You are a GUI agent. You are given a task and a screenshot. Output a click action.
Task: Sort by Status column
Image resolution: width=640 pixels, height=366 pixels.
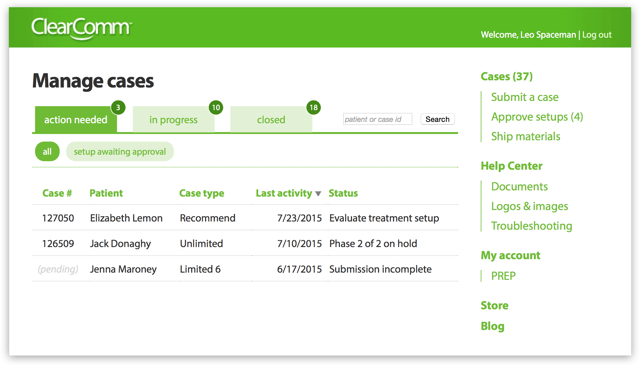pyautogui.click(x=343, y=193)
